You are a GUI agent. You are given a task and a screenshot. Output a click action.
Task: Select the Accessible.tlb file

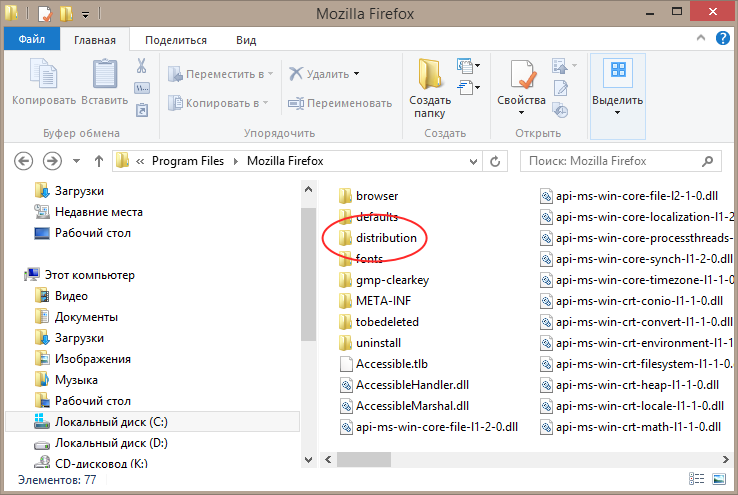click(384, 364)
